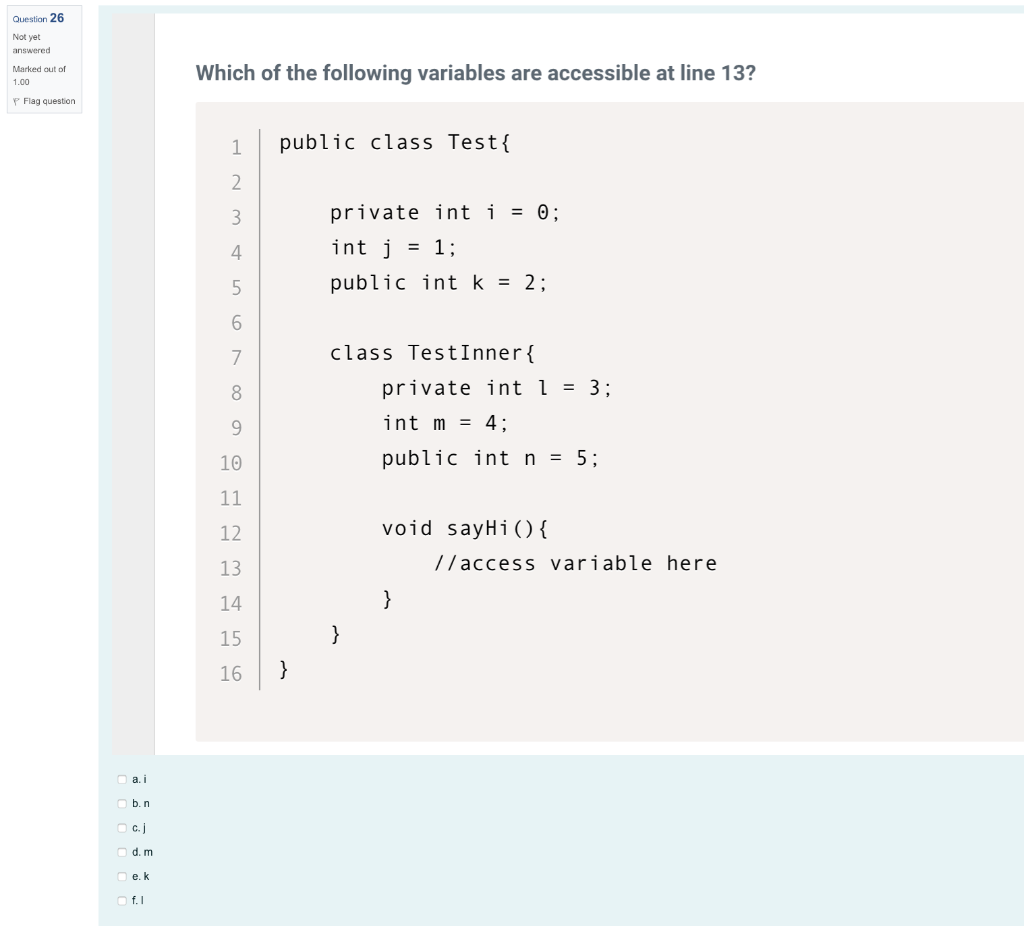Check answer option b. n

click(x=122, y=803)
